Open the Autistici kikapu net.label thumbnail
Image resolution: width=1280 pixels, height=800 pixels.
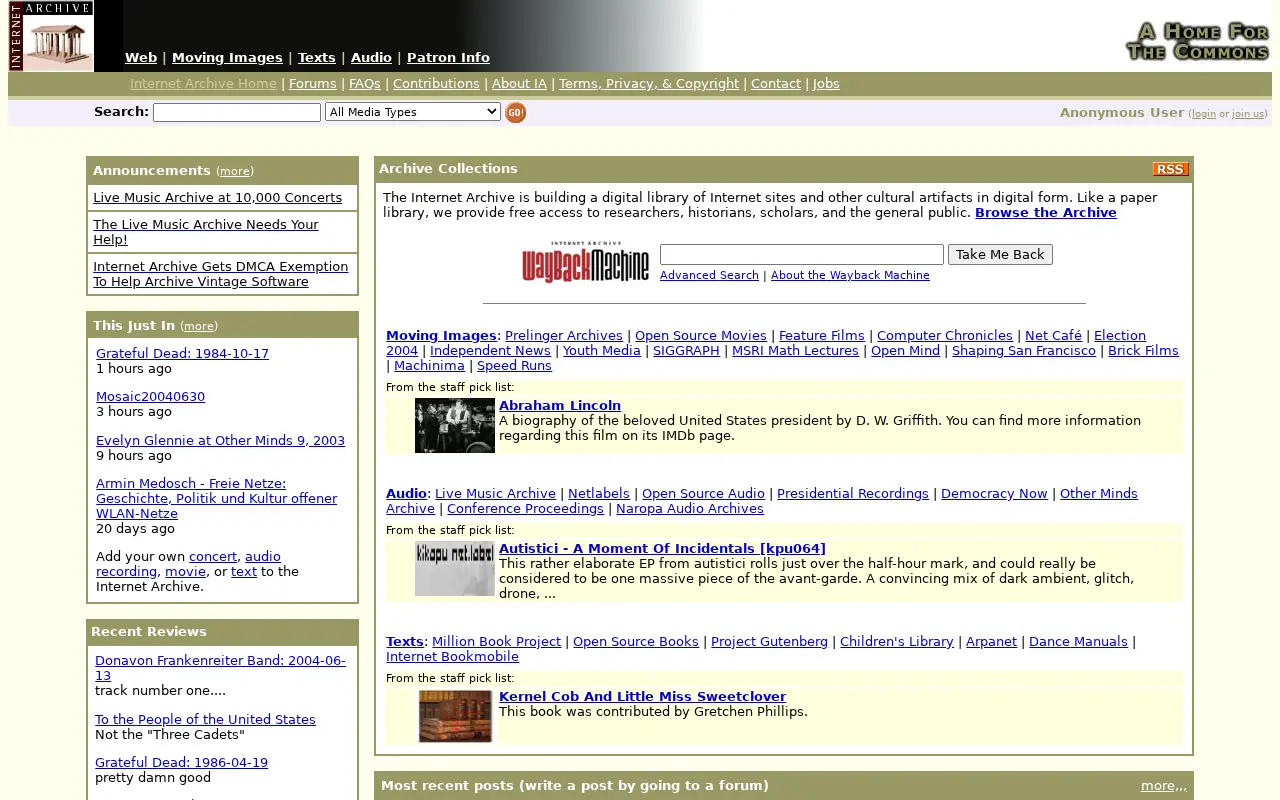click(x=455, y=568)
